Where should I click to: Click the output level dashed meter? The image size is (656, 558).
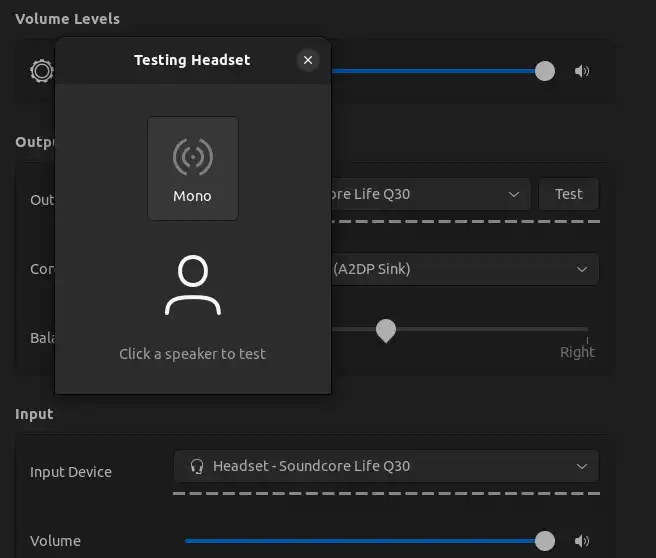(466, 221)
